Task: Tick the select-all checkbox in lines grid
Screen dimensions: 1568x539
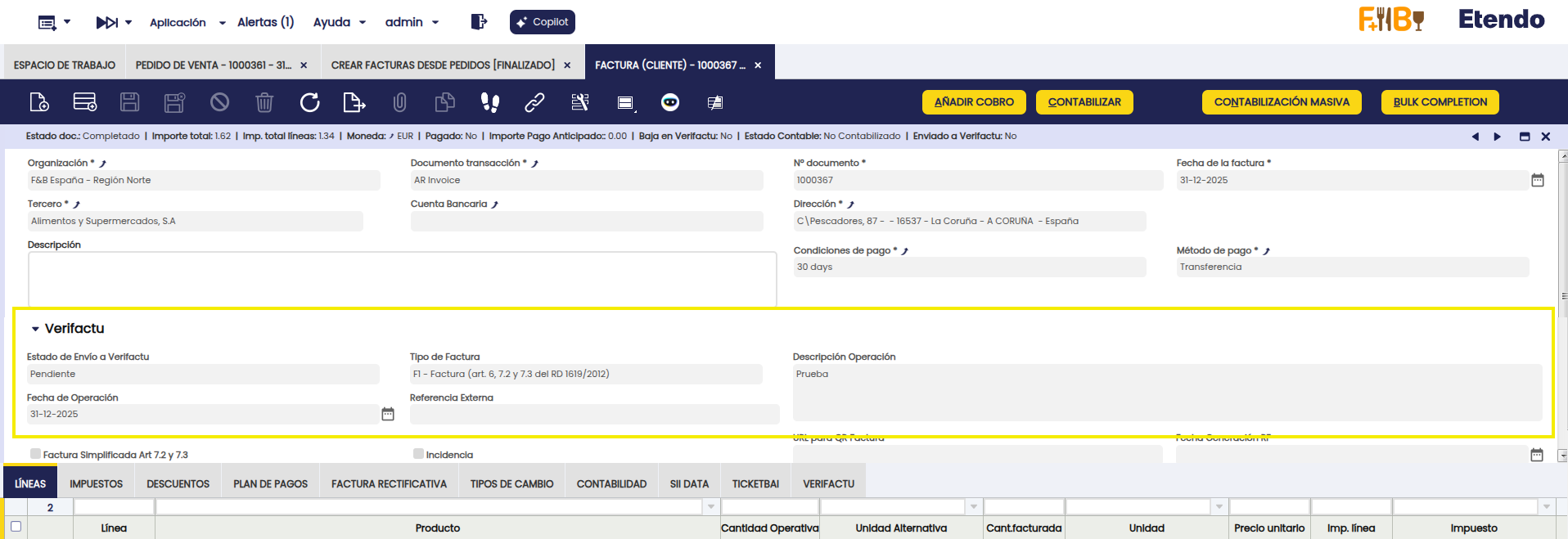Action: [16, 527]
